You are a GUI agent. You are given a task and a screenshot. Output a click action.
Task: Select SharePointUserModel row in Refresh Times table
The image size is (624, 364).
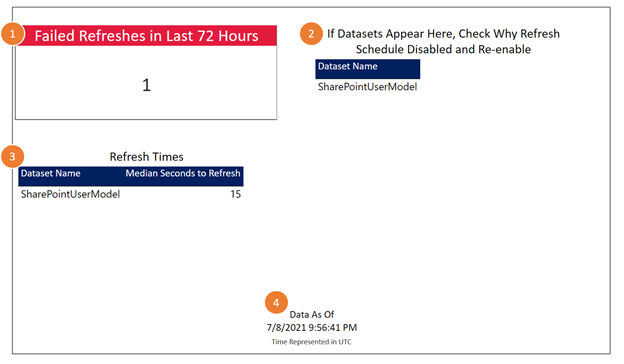click(x=131, y=194)
